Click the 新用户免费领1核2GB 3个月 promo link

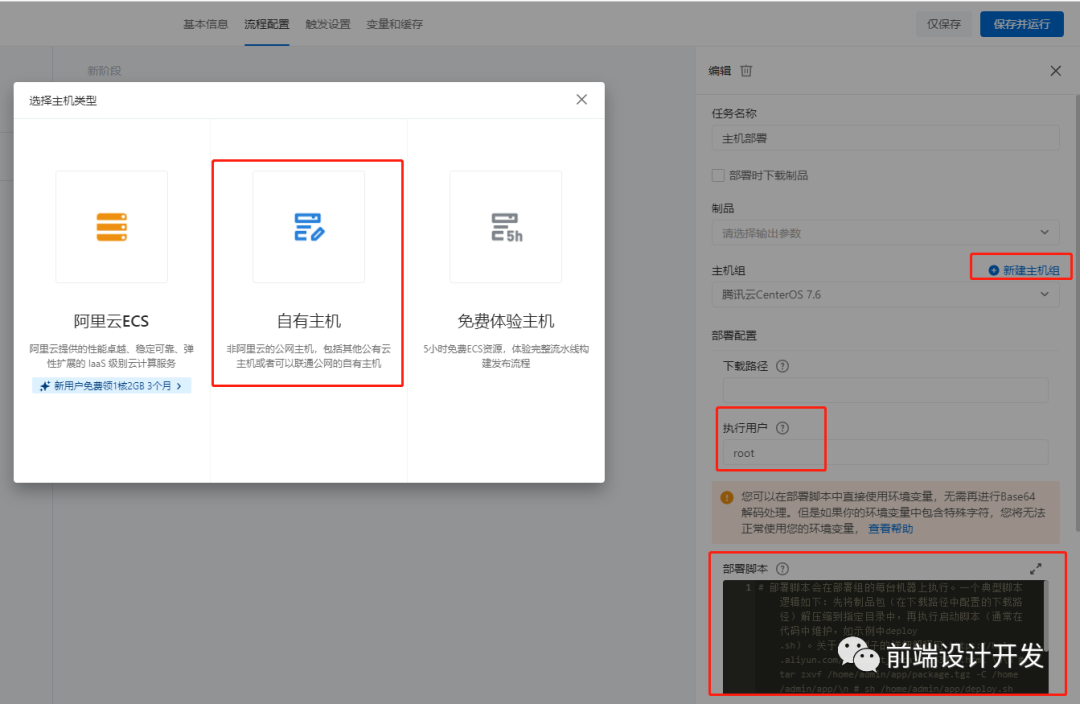(112, 386)
